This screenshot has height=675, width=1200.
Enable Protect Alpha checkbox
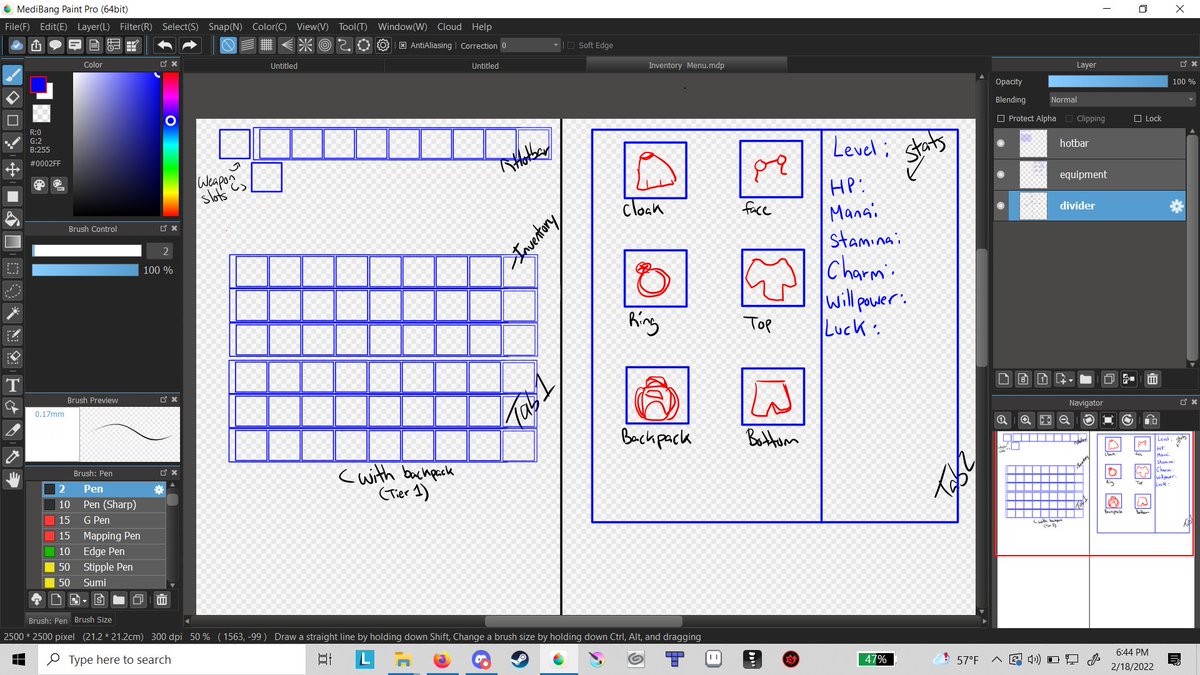[x=1001, y=118]
